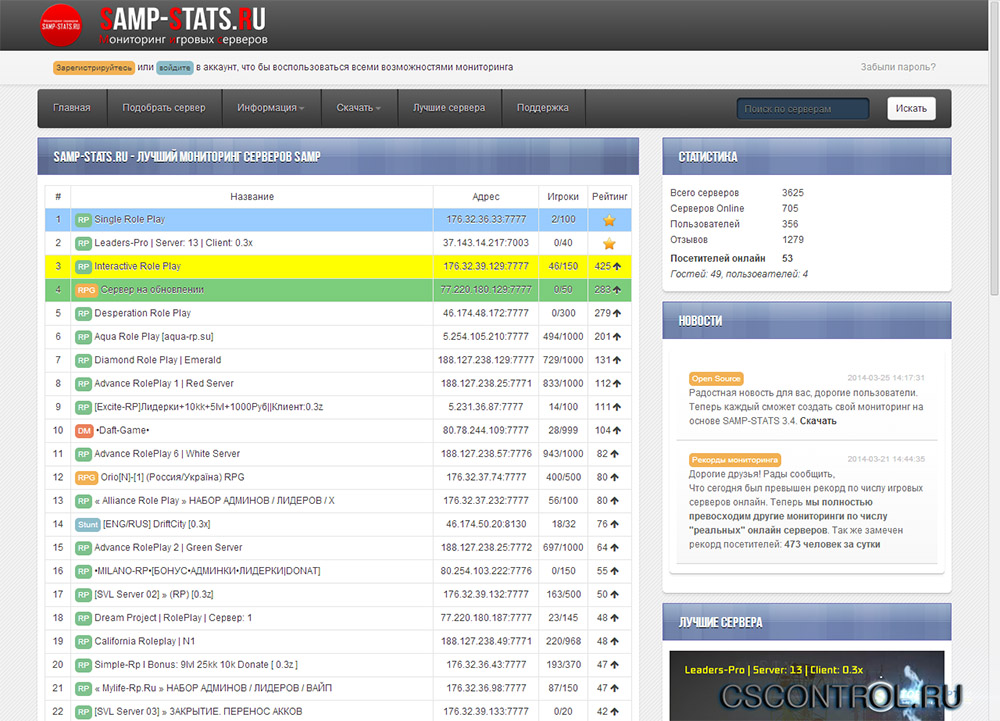Click the RPG tag on Orio[N]-[1]
The height and width of the screenshot is (721, 1000).
pos(86,477)
